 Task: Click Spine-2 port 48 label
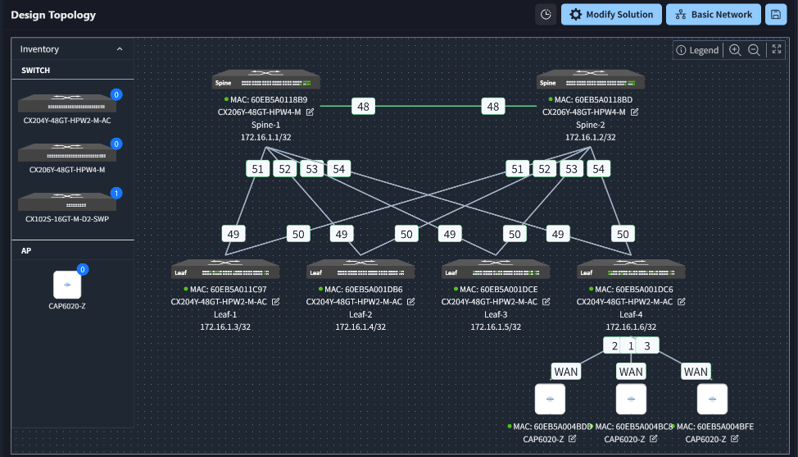coord(493,106)
